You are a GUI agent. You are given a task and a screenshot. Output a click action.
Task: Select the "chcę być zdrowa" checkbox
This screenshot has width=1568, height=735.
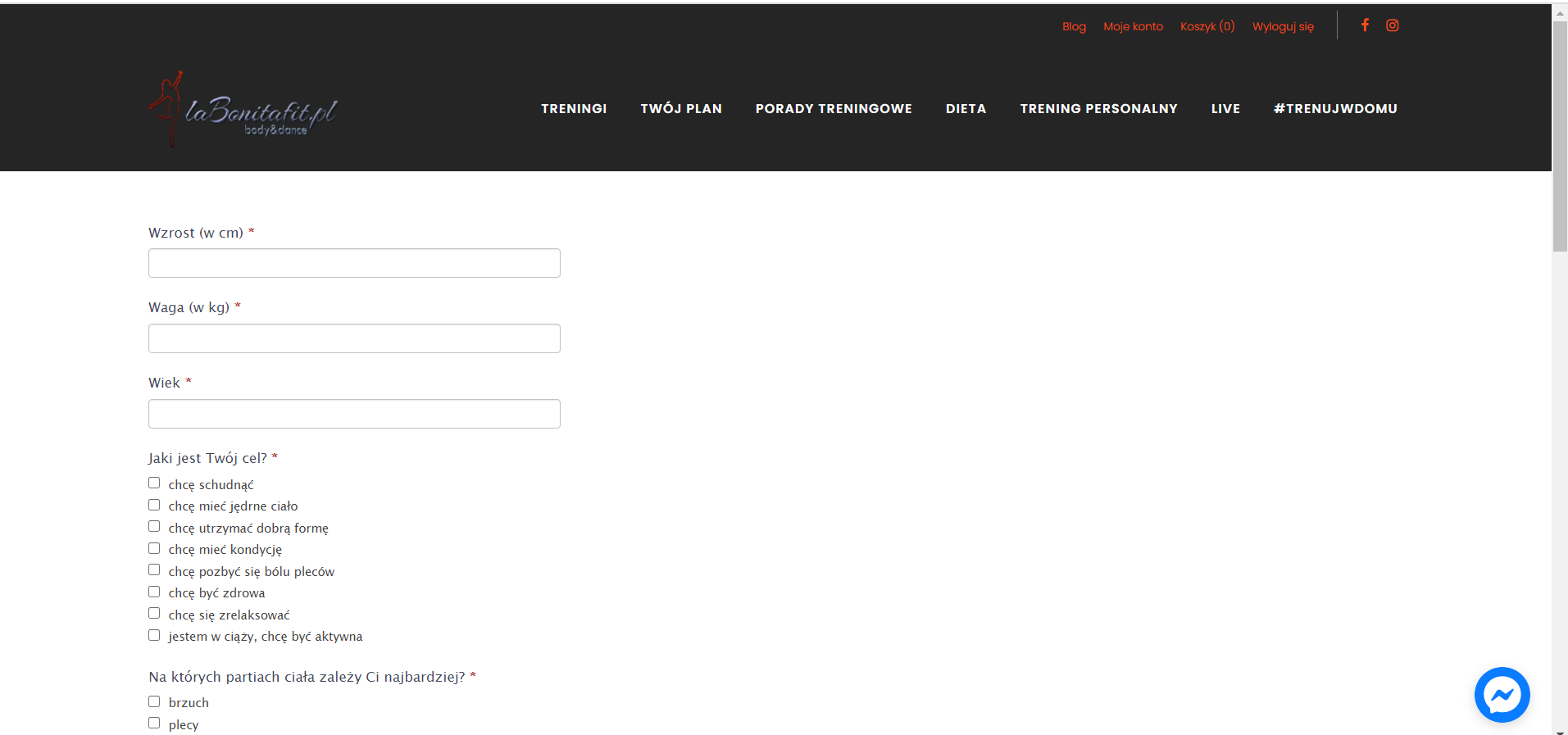tap(154, 592)
